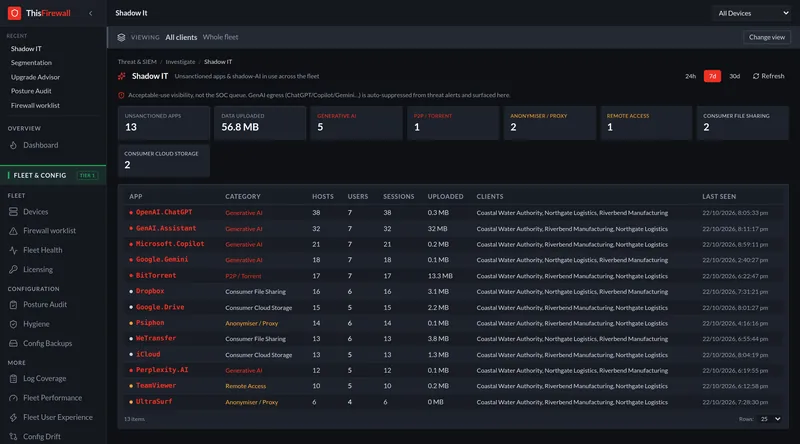This screenshot has width=800, height=444.
Task: Open the Config Drift page
Action: pos(41,437)
